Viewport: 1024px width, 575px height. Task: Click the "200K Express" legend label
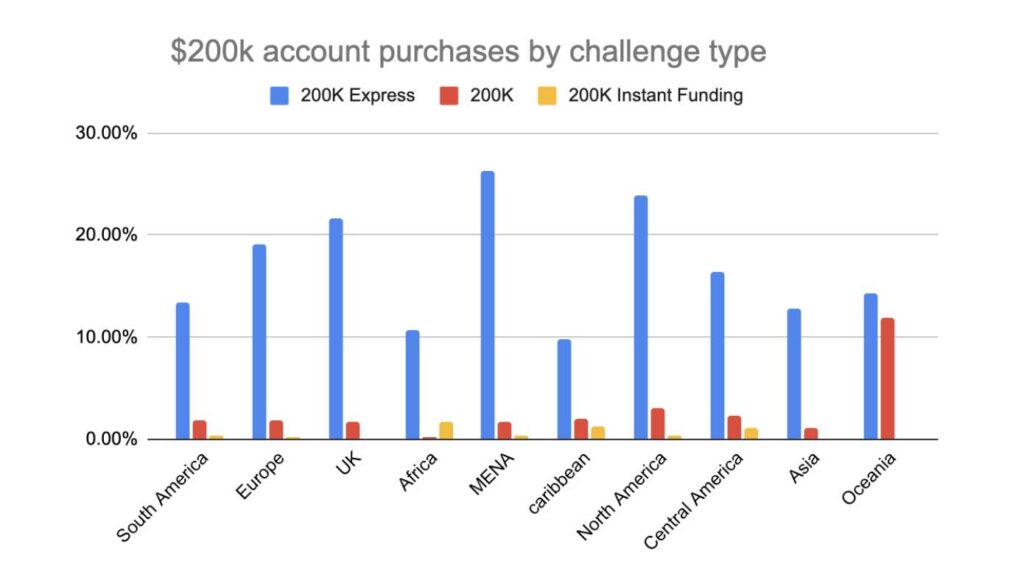point(357,96)
